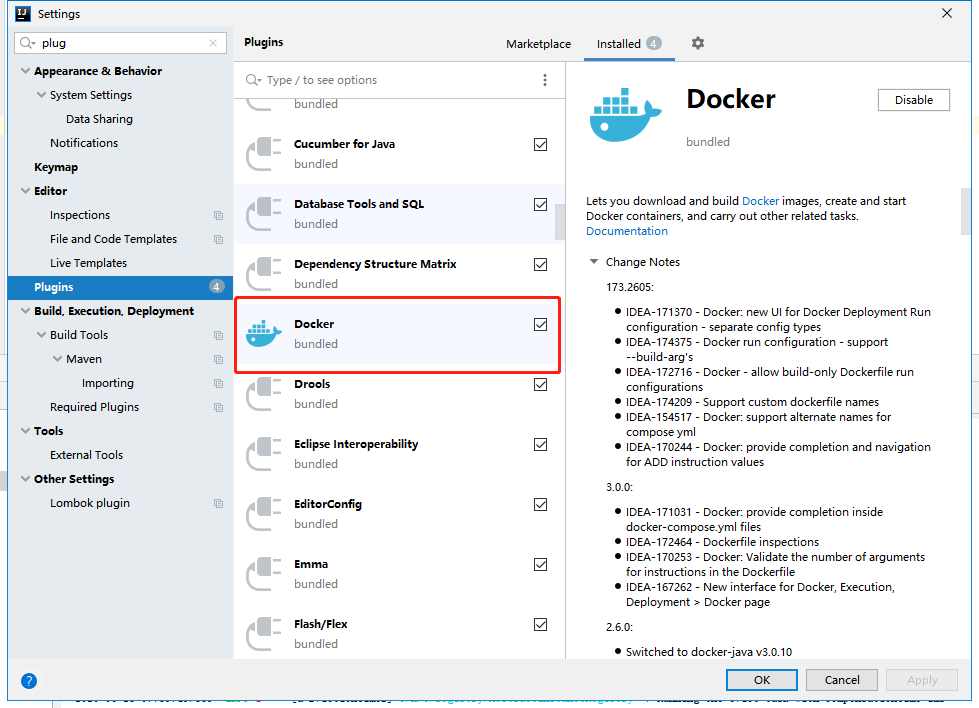Click the IntelliJ logo in title bar
The width and height of the screenshot is (979, 708).
coord(22,14)
